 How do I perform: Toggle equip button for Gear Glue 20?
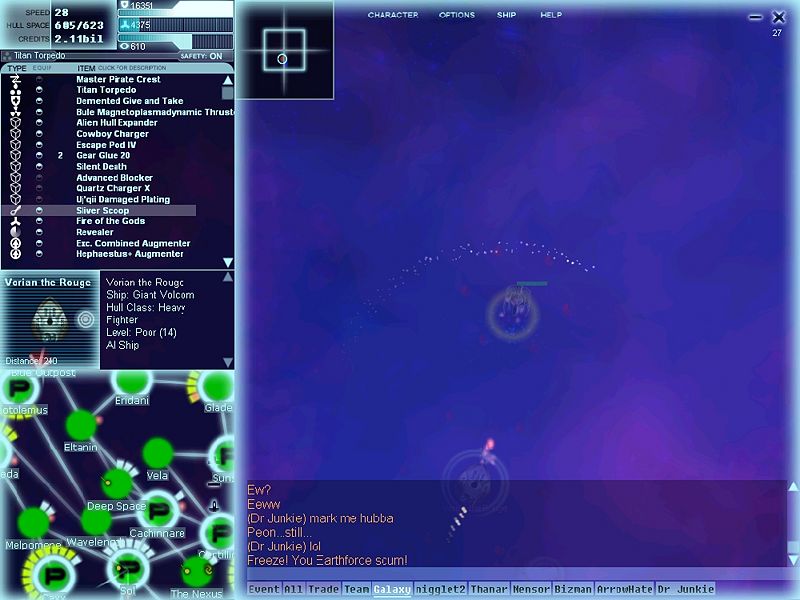pyautogui.click(x=39, y=156)
